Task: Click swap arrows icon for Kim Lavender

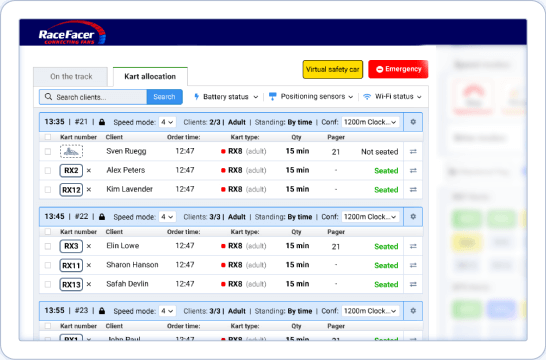Action: pyautogui.click(x=413, y=189)
